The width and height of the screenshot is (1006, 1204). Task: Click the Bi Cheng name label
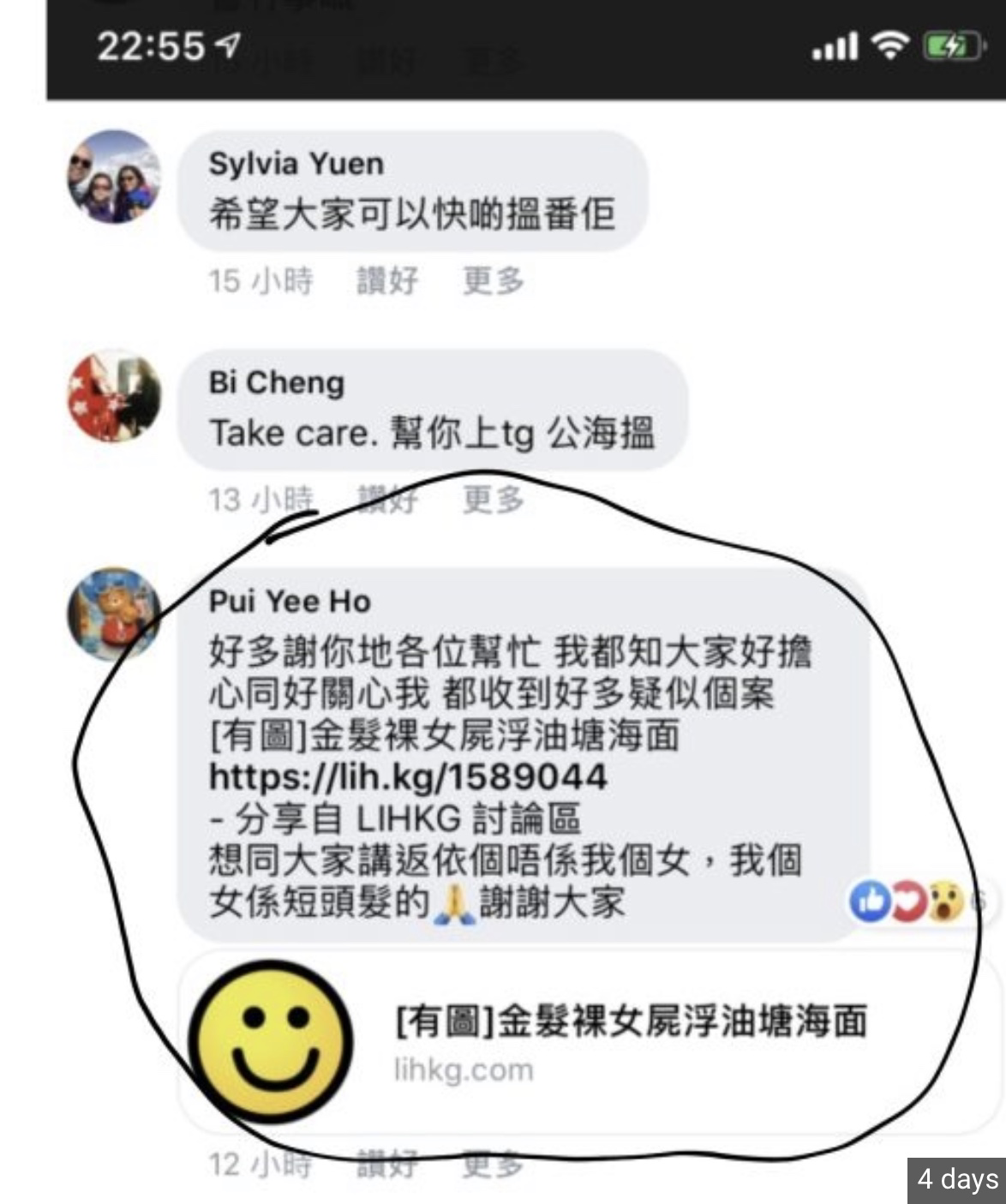click(x=276, y=382)
